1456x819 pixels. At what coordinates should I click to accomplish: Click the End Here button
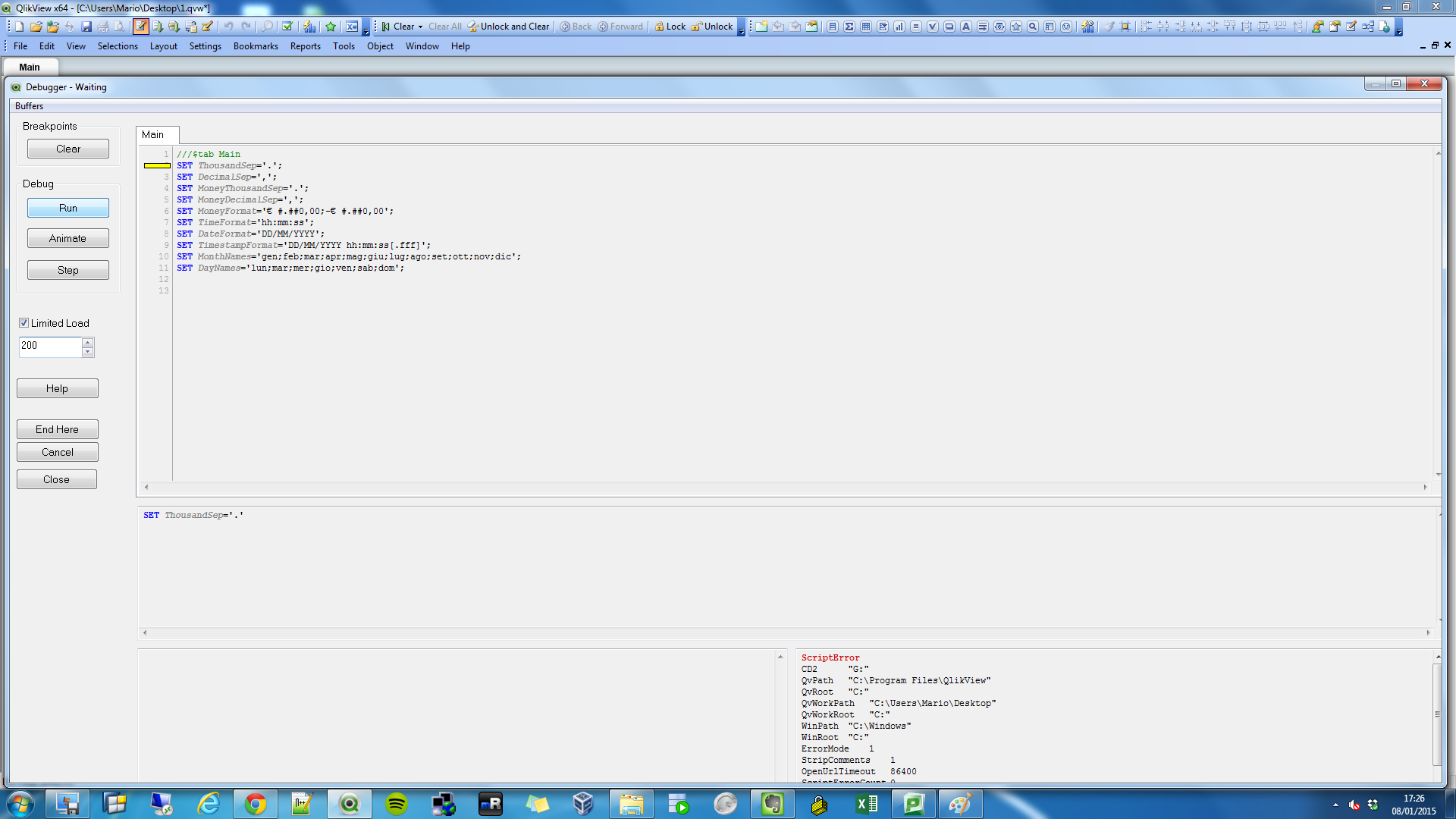tap(57, 428)
